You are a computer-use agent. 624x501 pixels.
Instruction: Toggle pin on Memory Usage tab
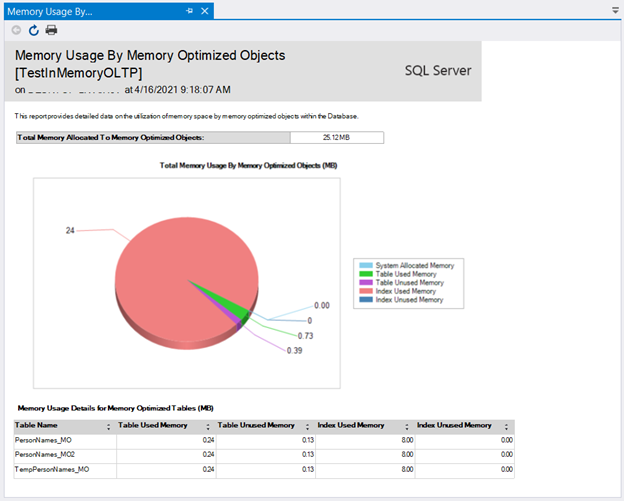[189, 11]
